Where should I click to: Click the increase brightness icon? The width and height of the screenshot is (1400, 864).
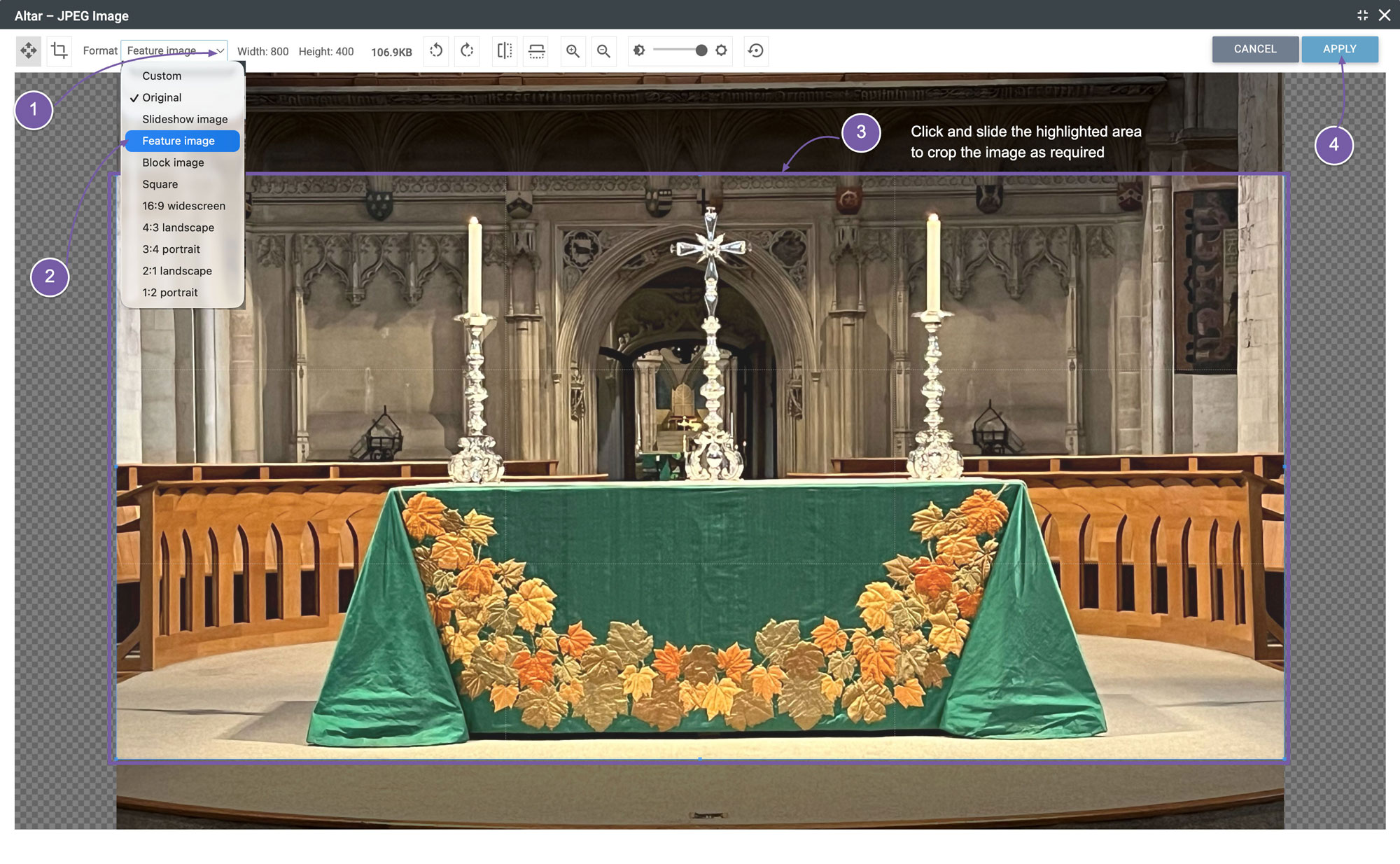tap(722, 50)
